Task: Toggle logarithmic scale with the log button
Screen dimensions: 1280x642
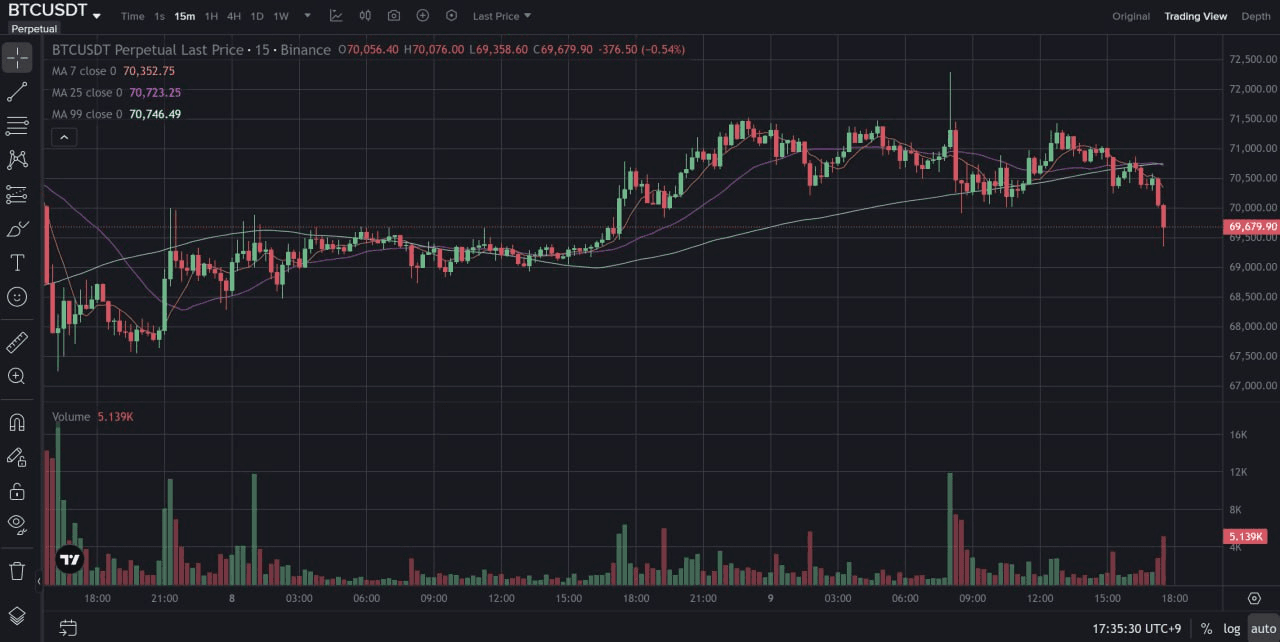Action: (1233, 628)
